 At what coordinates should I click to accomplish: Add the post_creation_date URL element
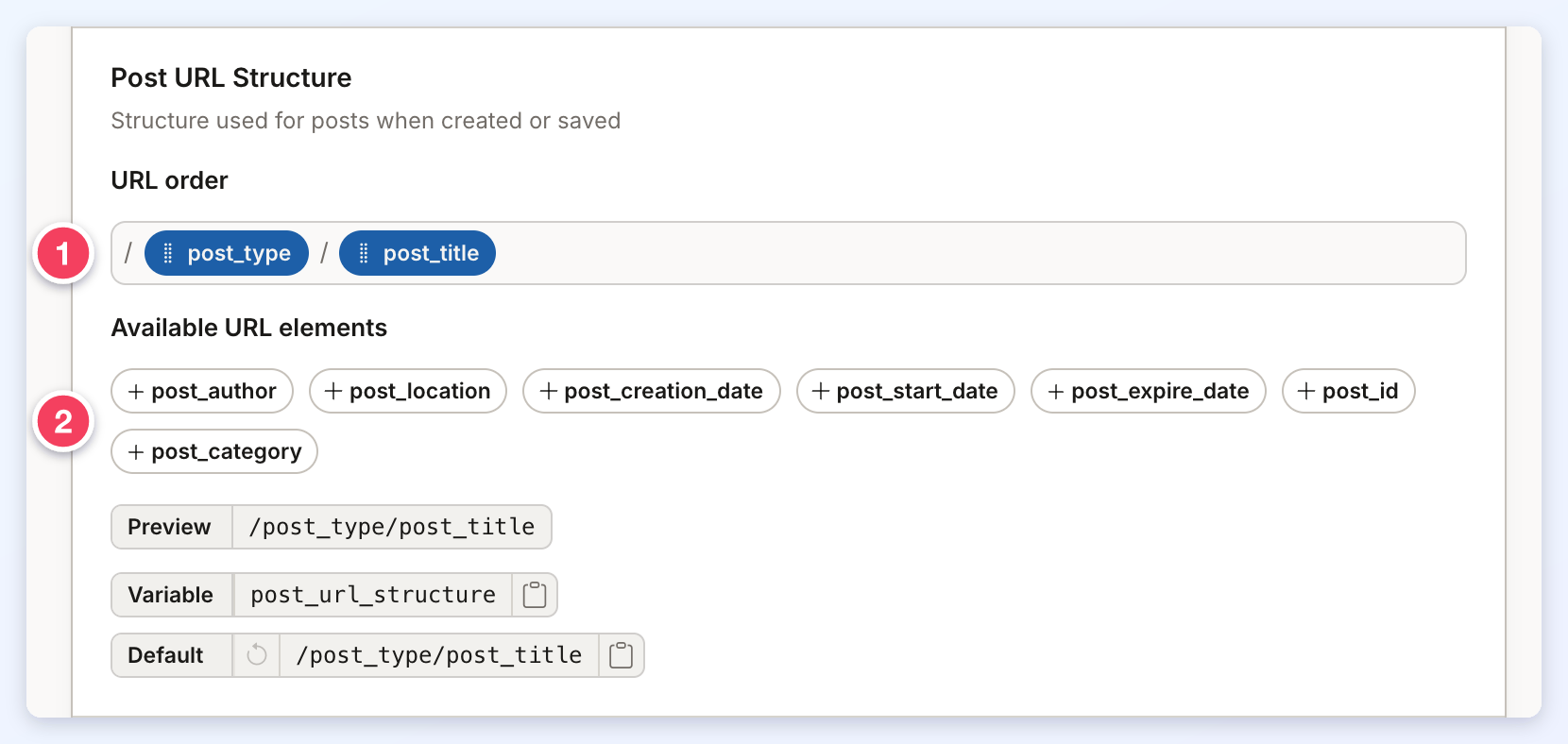click(x=652, y=391)
